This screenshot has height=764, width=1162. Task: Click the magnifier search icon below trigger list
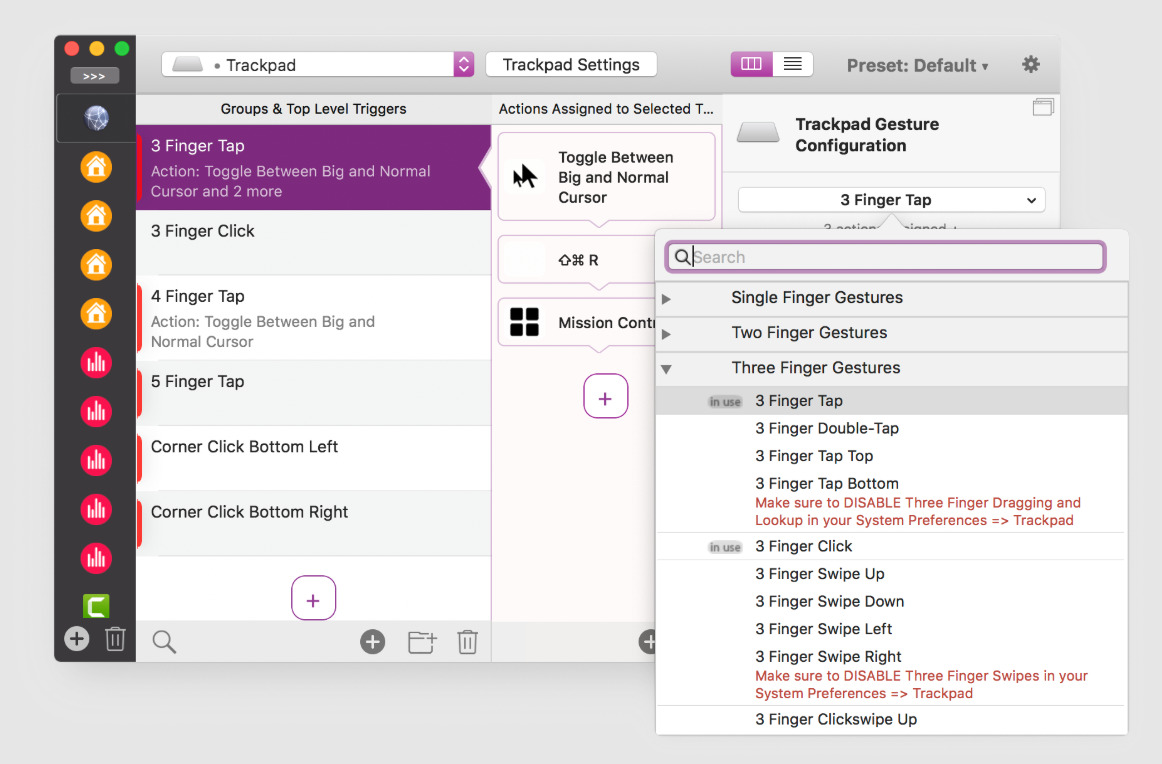coord(164,641)
